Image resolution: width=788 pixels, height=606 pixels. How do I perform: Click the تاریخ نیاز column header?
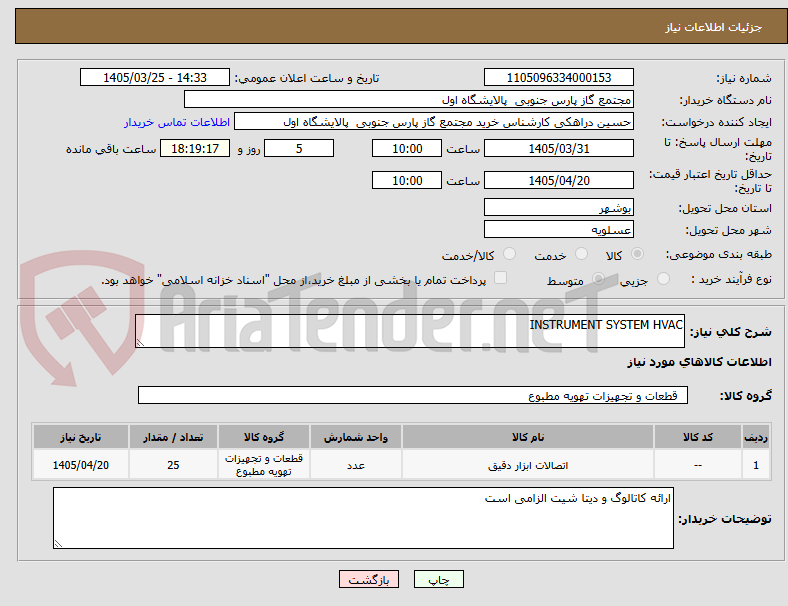[x=81, y=437]
